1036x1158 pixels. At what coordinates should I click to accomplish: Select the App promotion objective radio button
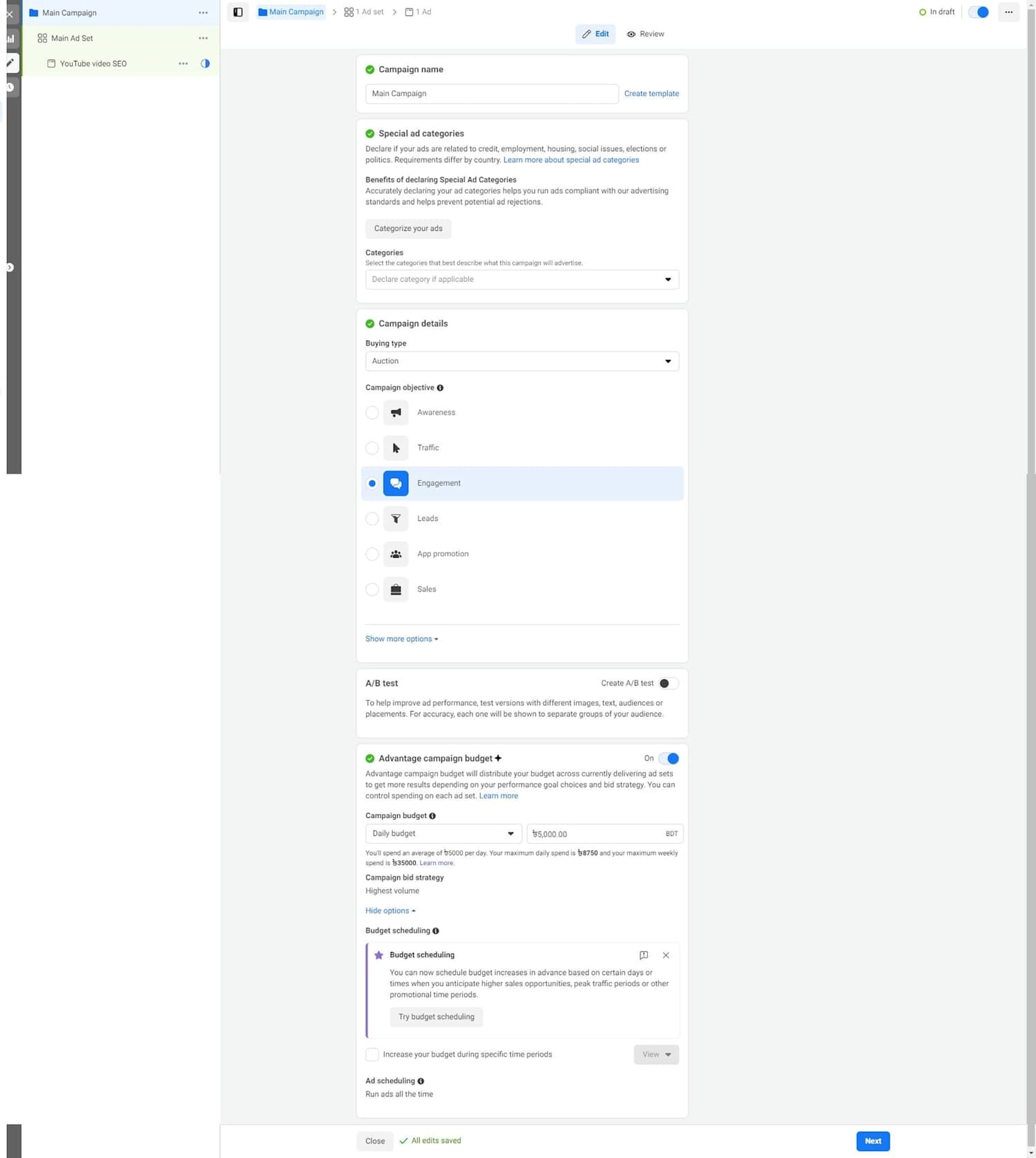click(x=372, y=554)
